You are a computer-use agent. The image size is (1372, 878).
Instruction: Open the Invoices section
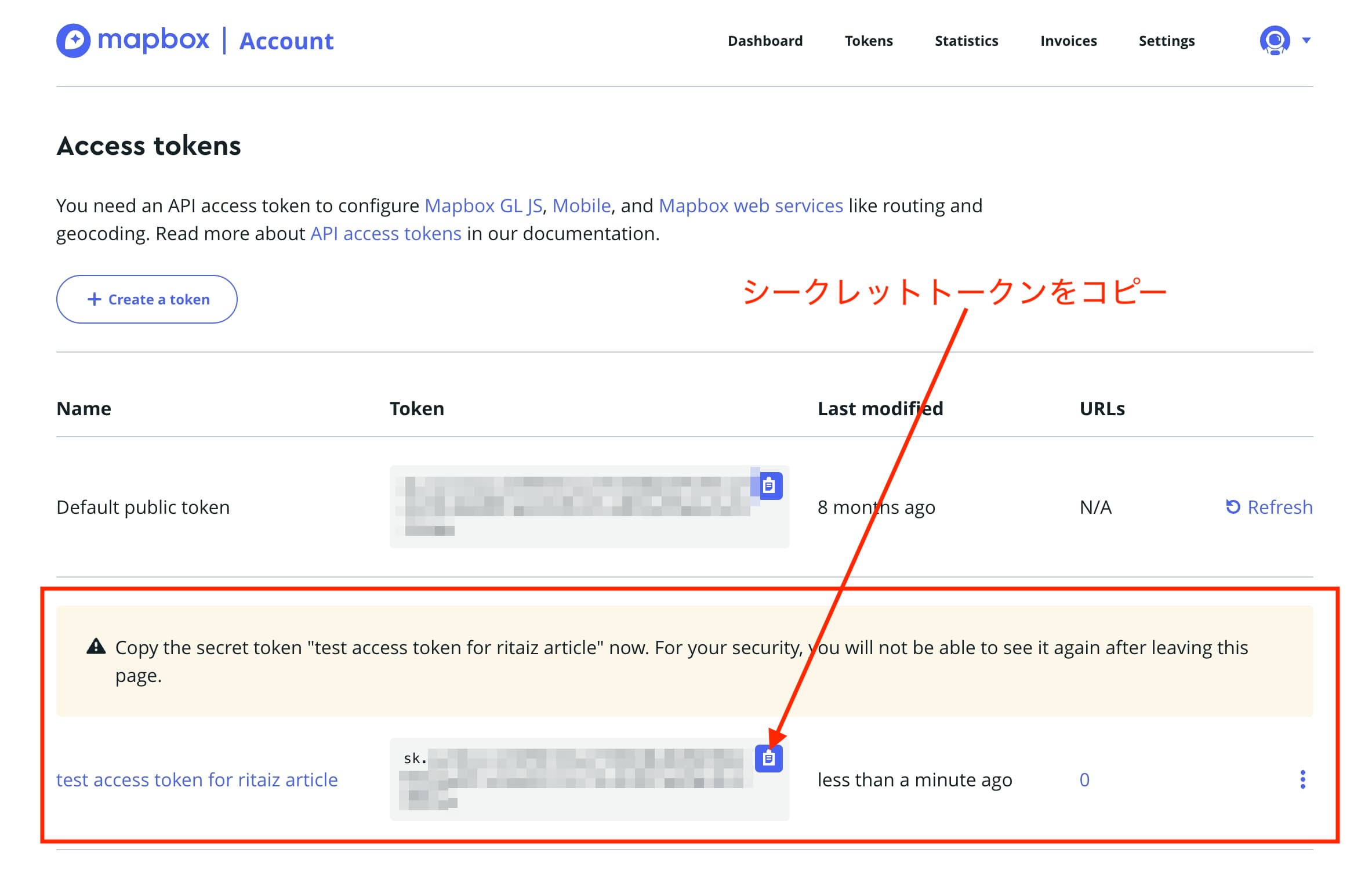coord(1069,41)
